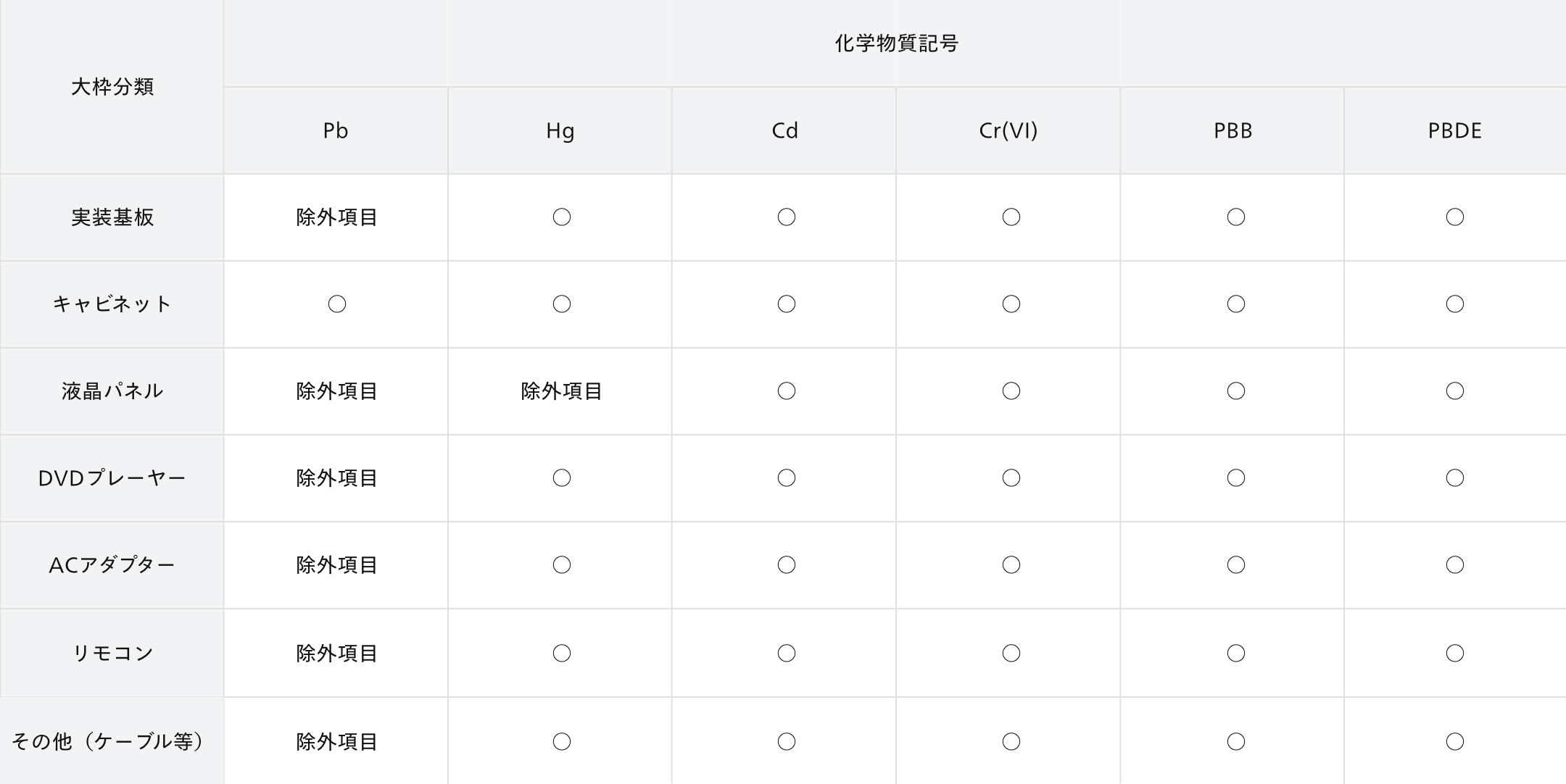1566x784 pixels.
Task: Select the Cd column header
Action: tap(784, 130)
